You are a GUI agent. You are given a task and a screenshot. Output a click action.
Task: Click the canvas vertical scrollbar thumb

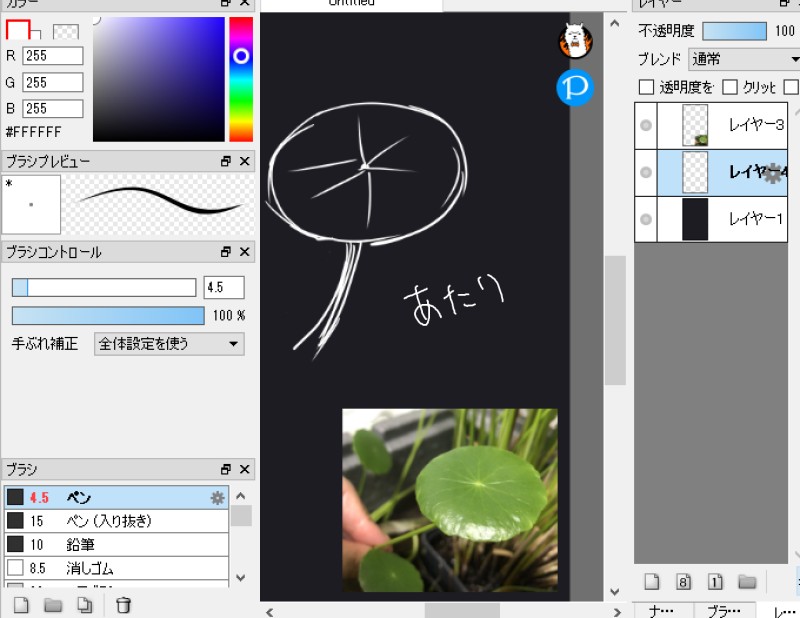click(615, 320)
